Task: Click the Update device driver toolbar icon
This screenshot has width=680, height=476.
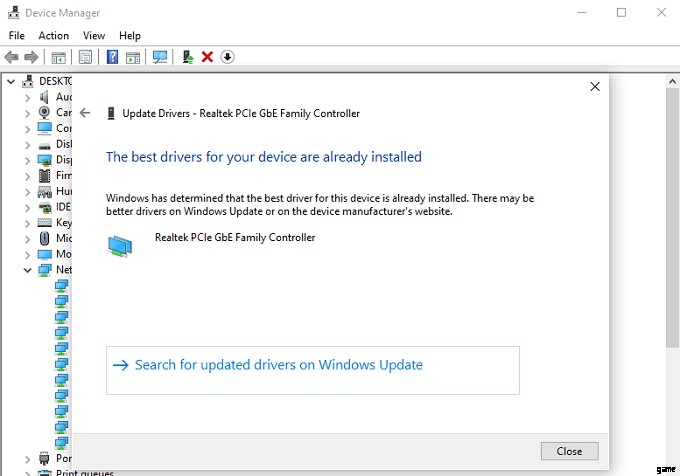Action: (187, 57)
